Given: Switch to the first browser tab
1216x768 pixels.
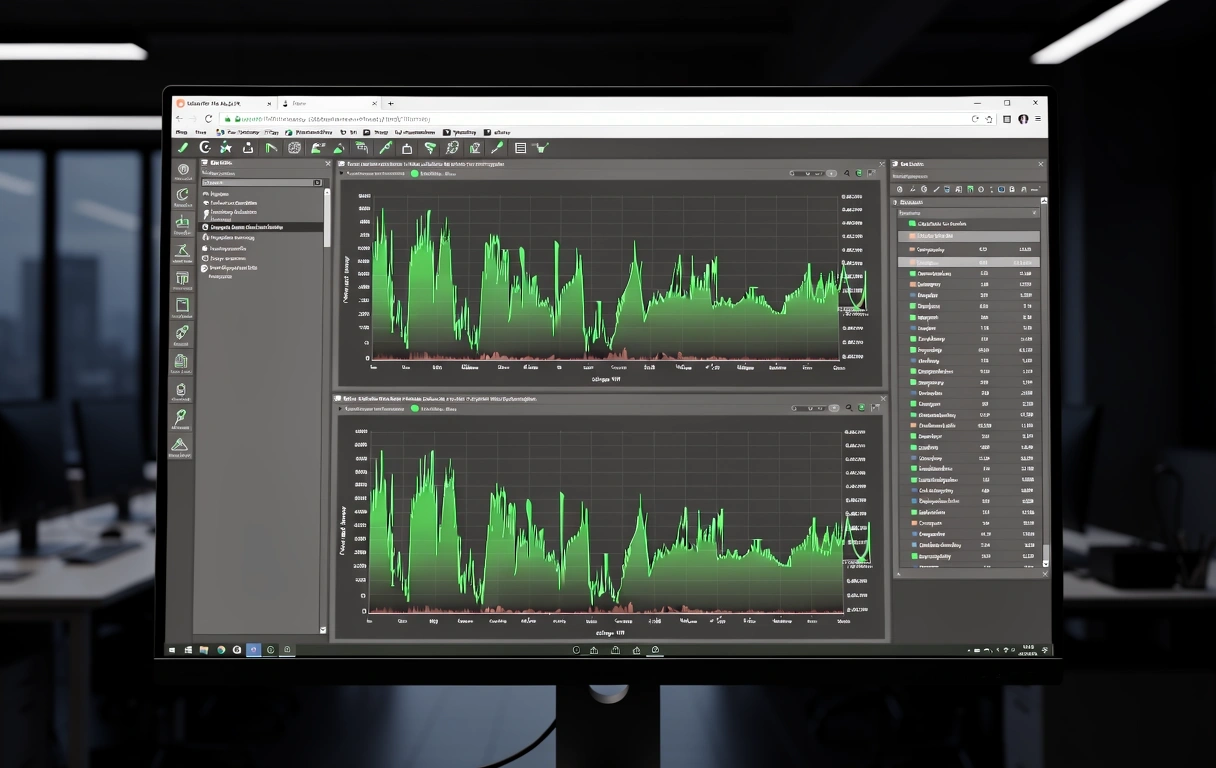Looking at the screenshot, I should [x=222, y=103].
